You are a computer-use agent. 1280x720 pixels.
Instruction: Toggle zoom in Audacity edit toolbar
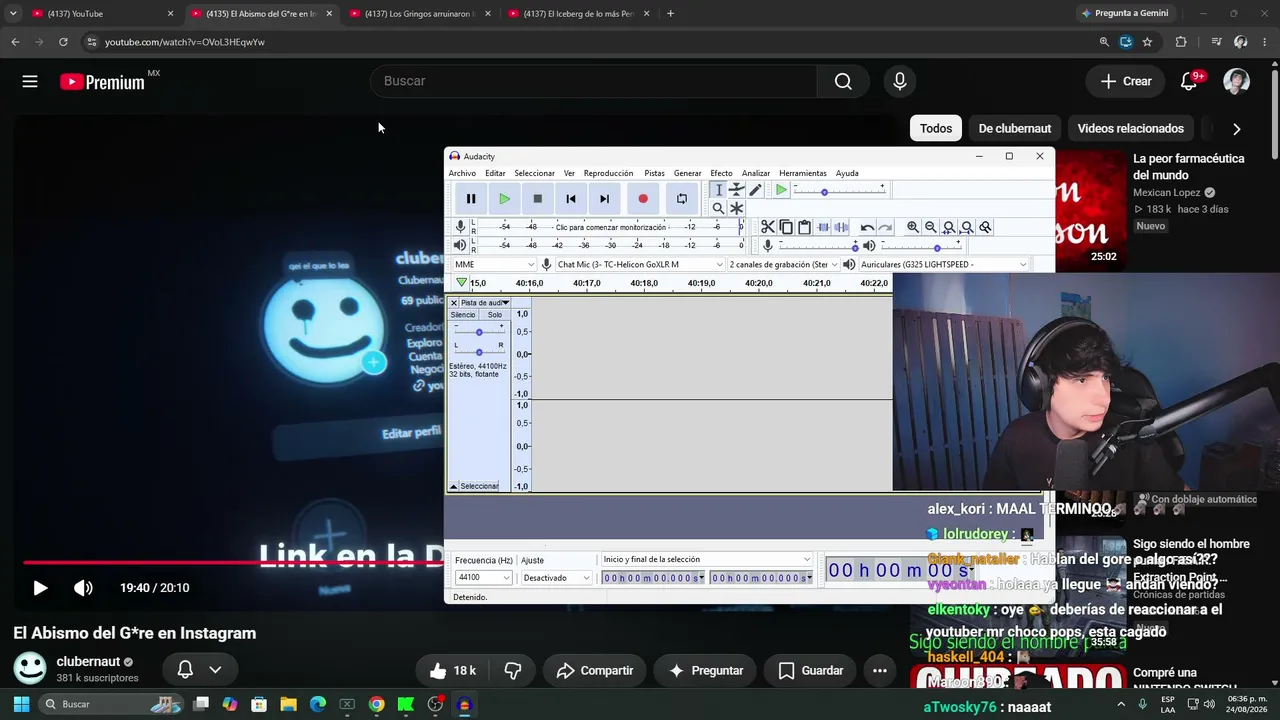(985, 227)
